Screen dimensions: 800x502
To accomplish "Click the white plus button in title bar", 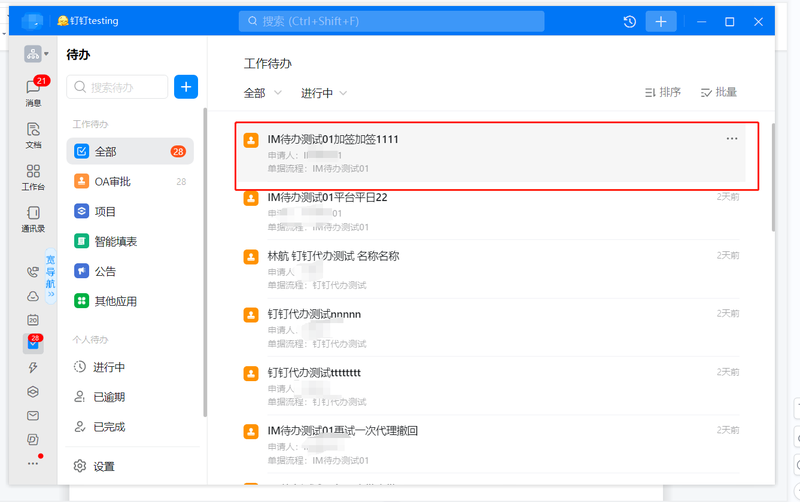I will pos(660,22).
